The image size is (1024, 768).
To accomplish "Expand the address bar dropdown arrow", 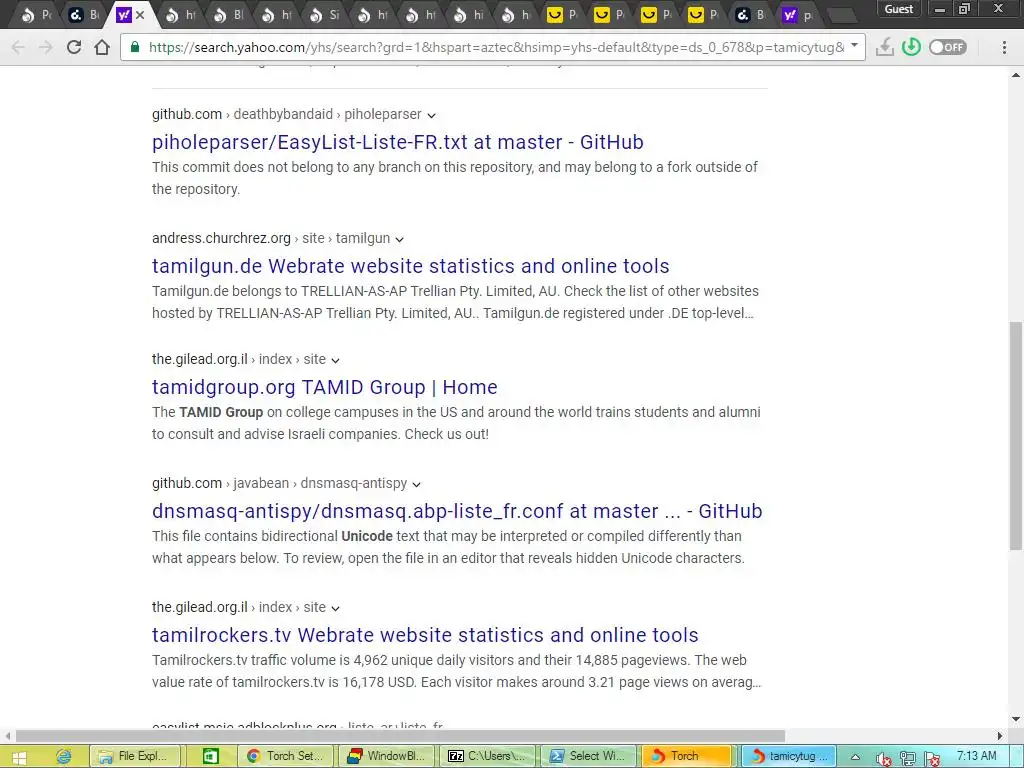I will tap(854, 46).
